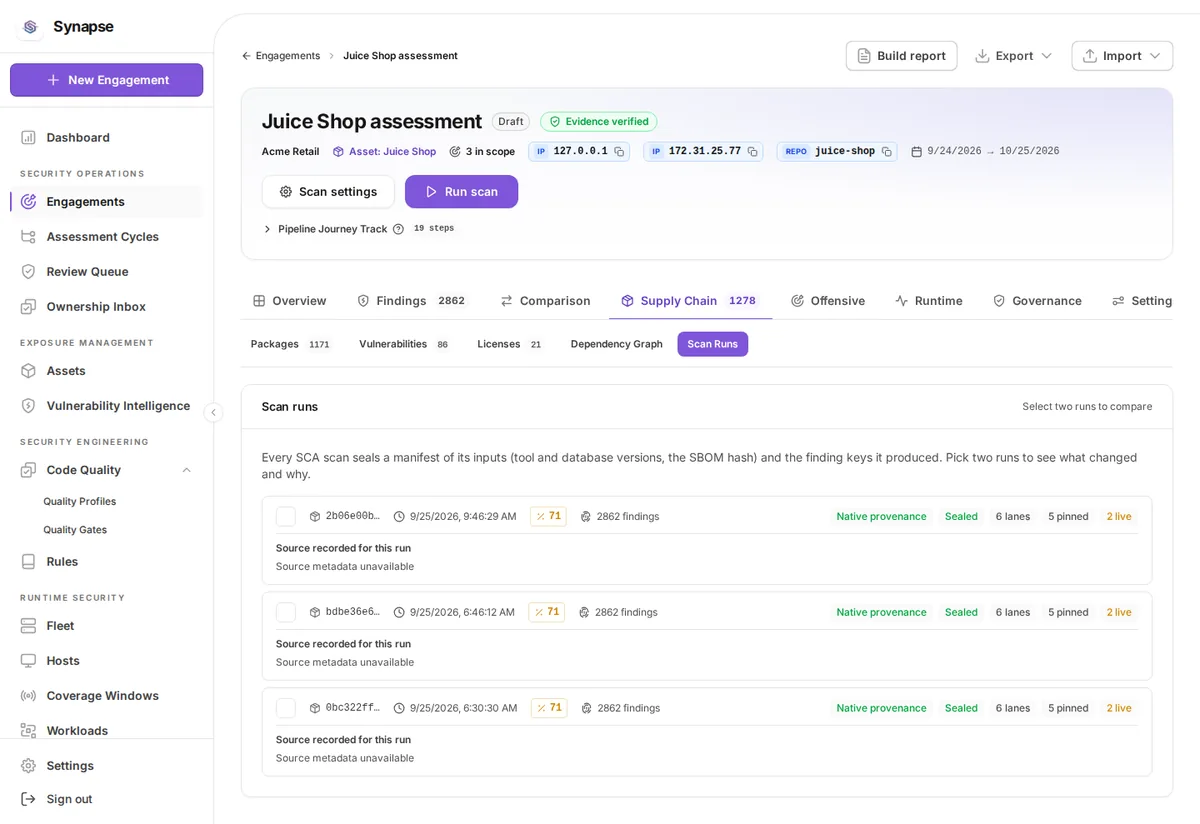Viewport: 1200px width, 824px height.
Task: Open the Governance tab
Action: [x=1037, y=301]
